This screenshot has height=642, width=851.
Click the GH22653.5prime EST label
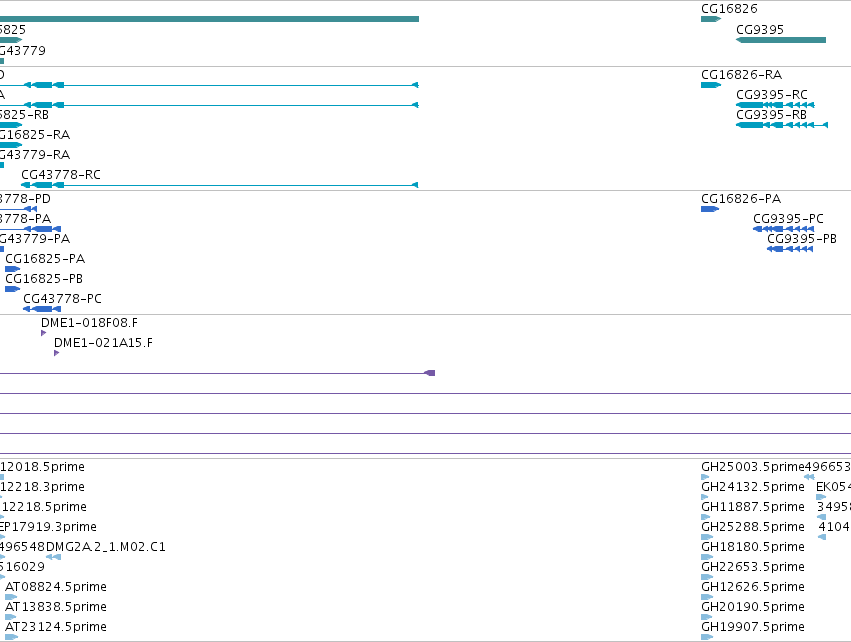(753, 567)
